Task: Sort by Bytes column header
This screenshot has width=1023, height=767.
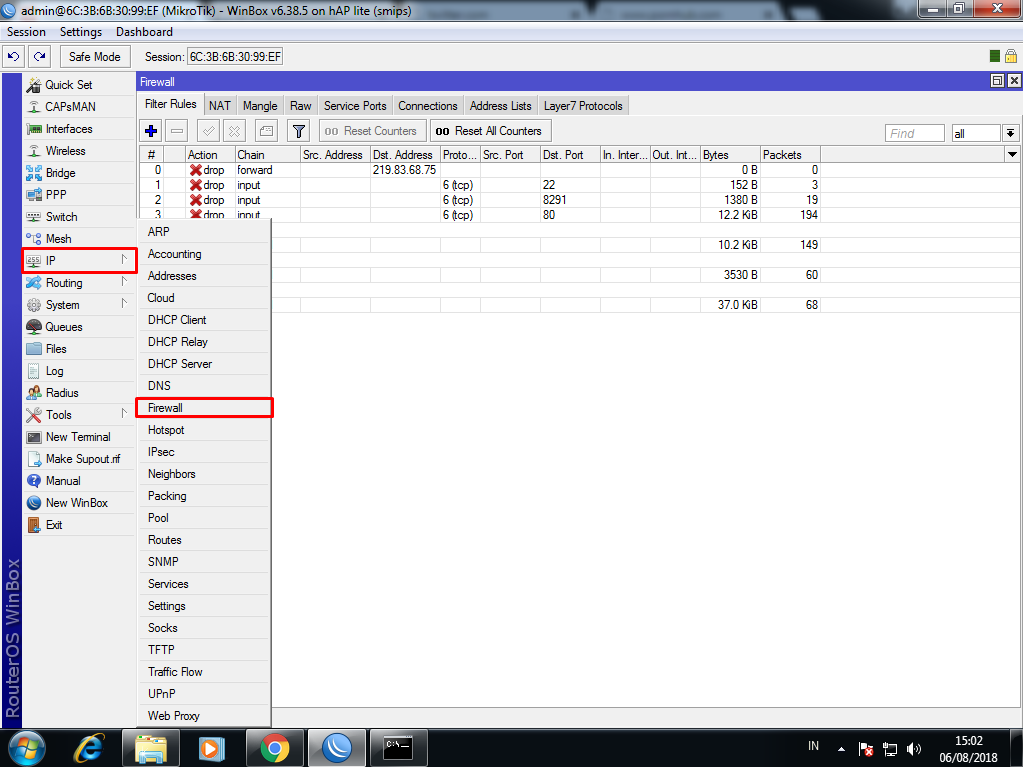Action: [730, 155]
